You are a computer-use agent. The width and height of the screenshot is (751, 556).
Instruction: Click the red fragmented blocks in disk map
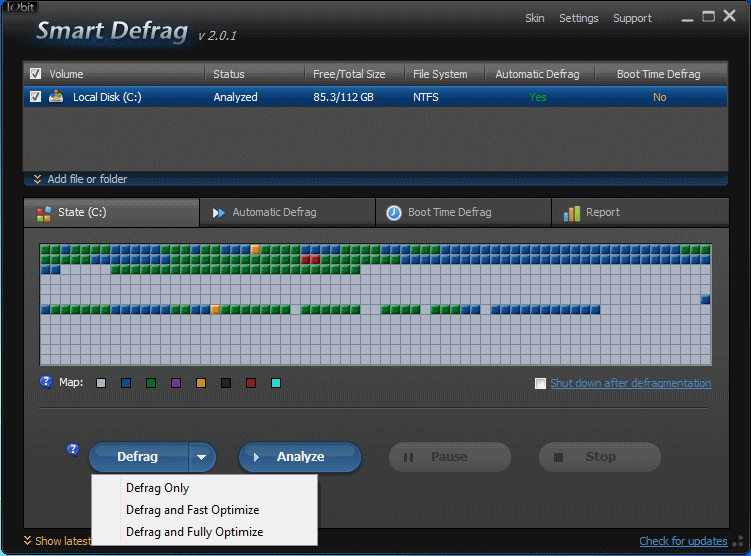[310, 260]
